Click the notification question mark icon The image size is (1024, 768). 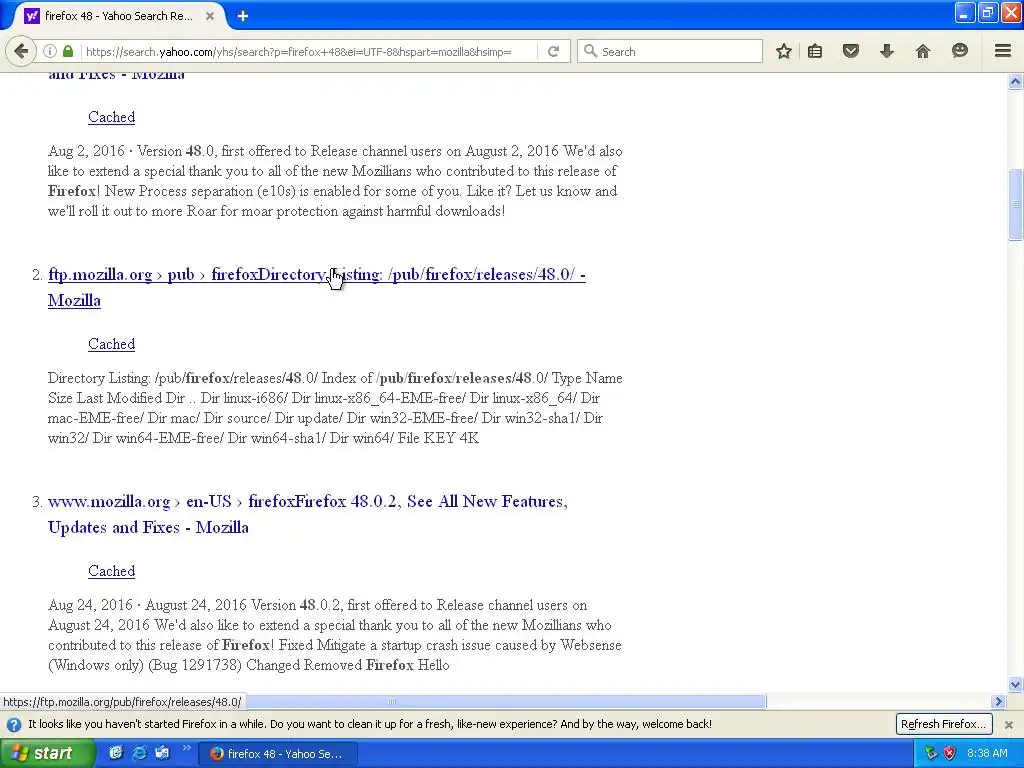pyautogui.click(x=14, y=724)
